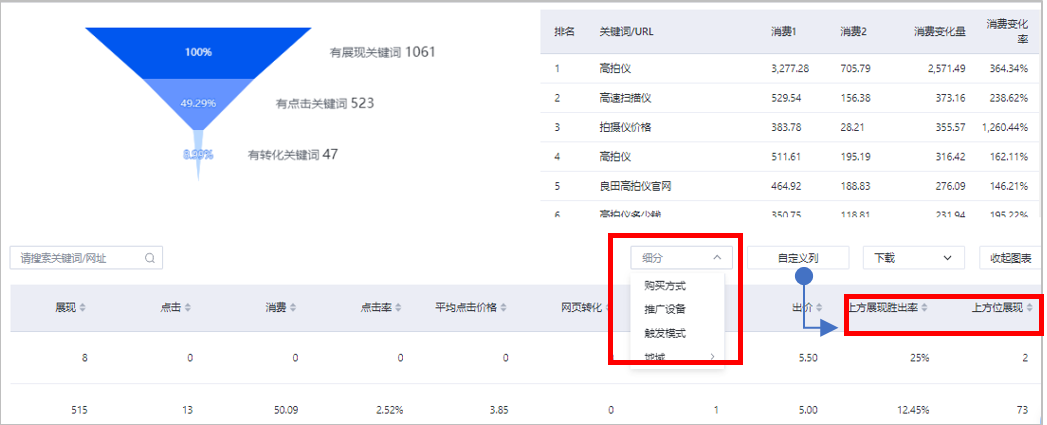
Task: Click keyword 拍摄仪价格
Action: [625, 127]
